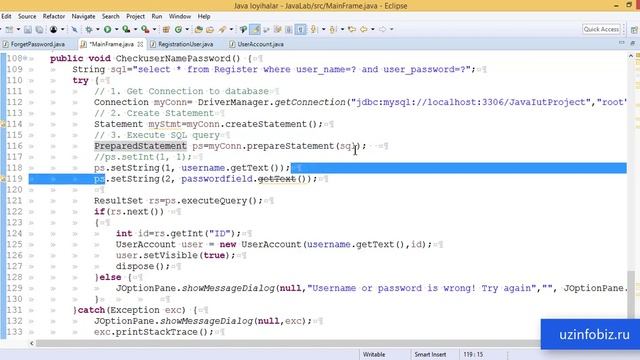The height and width of the screenshot is (360, 640).
Task: Click the Search flashlight toolbar icon
Action: coord(222,29)
